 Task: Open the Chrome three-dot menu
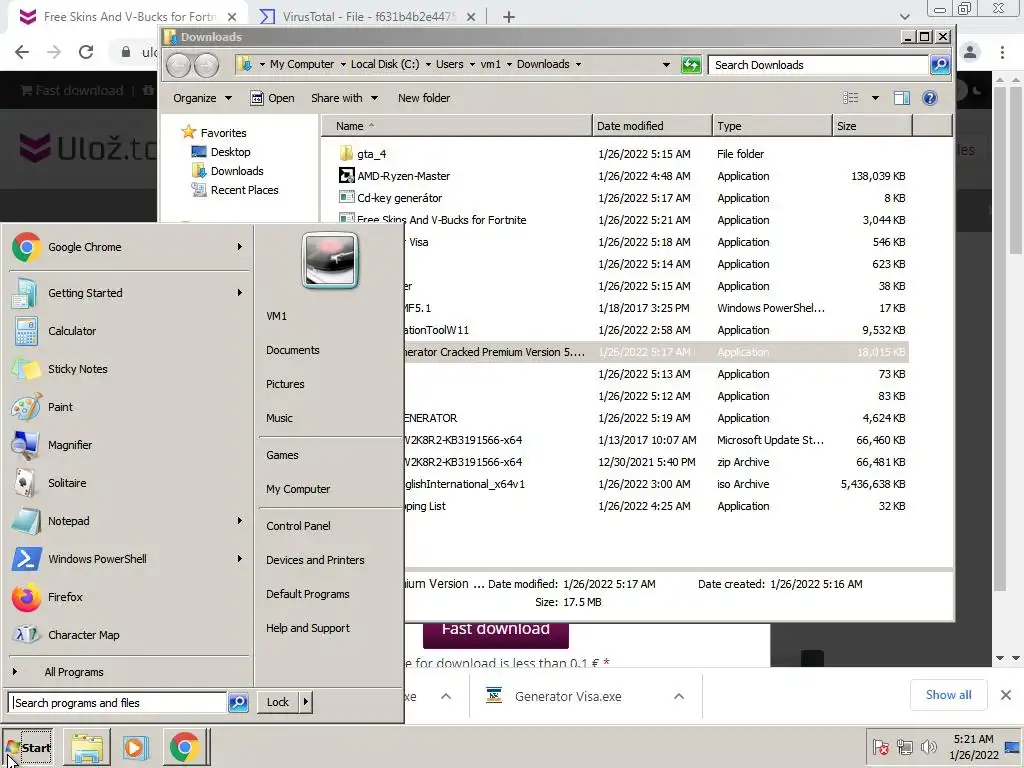1002,52
